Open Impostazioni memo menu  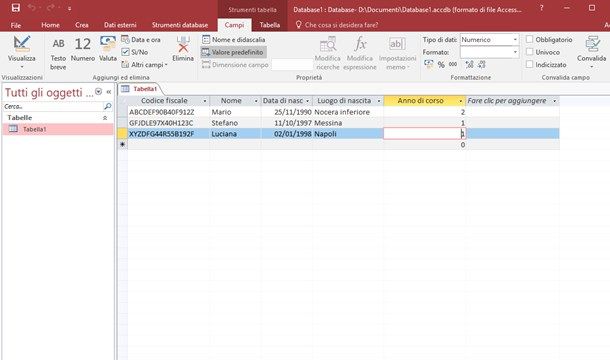click(x=397, y=54)
